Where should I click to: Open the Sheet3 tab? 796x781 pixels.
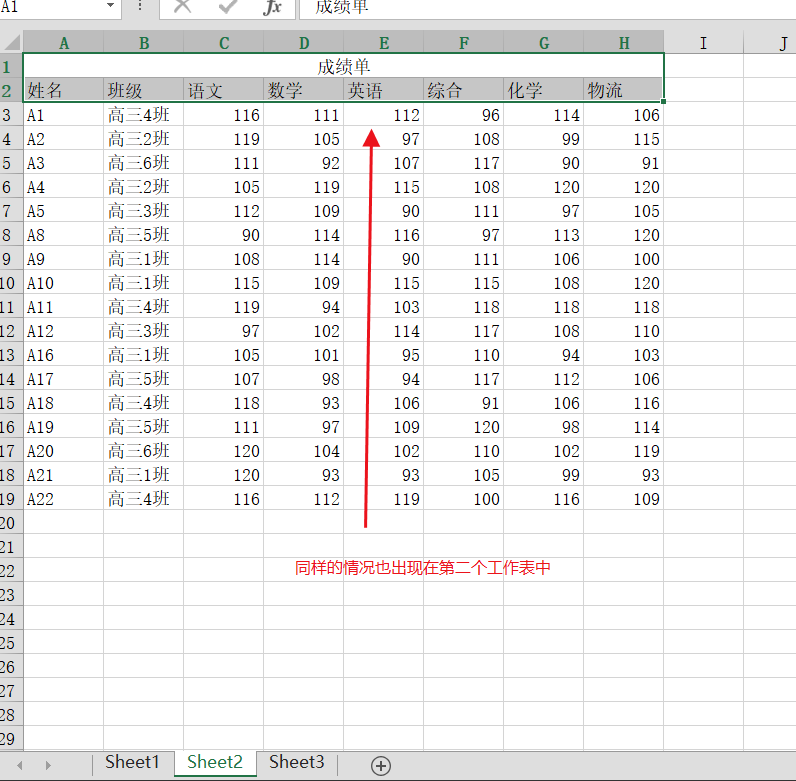pos(296,762)
